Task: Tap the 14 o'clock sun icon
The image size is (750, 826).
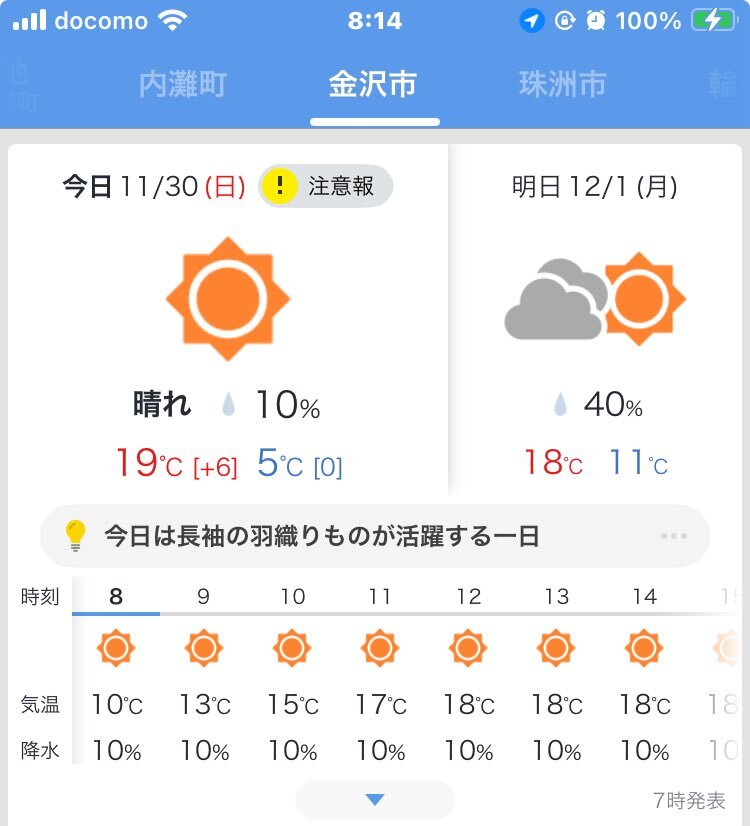Action: point(644,648)
